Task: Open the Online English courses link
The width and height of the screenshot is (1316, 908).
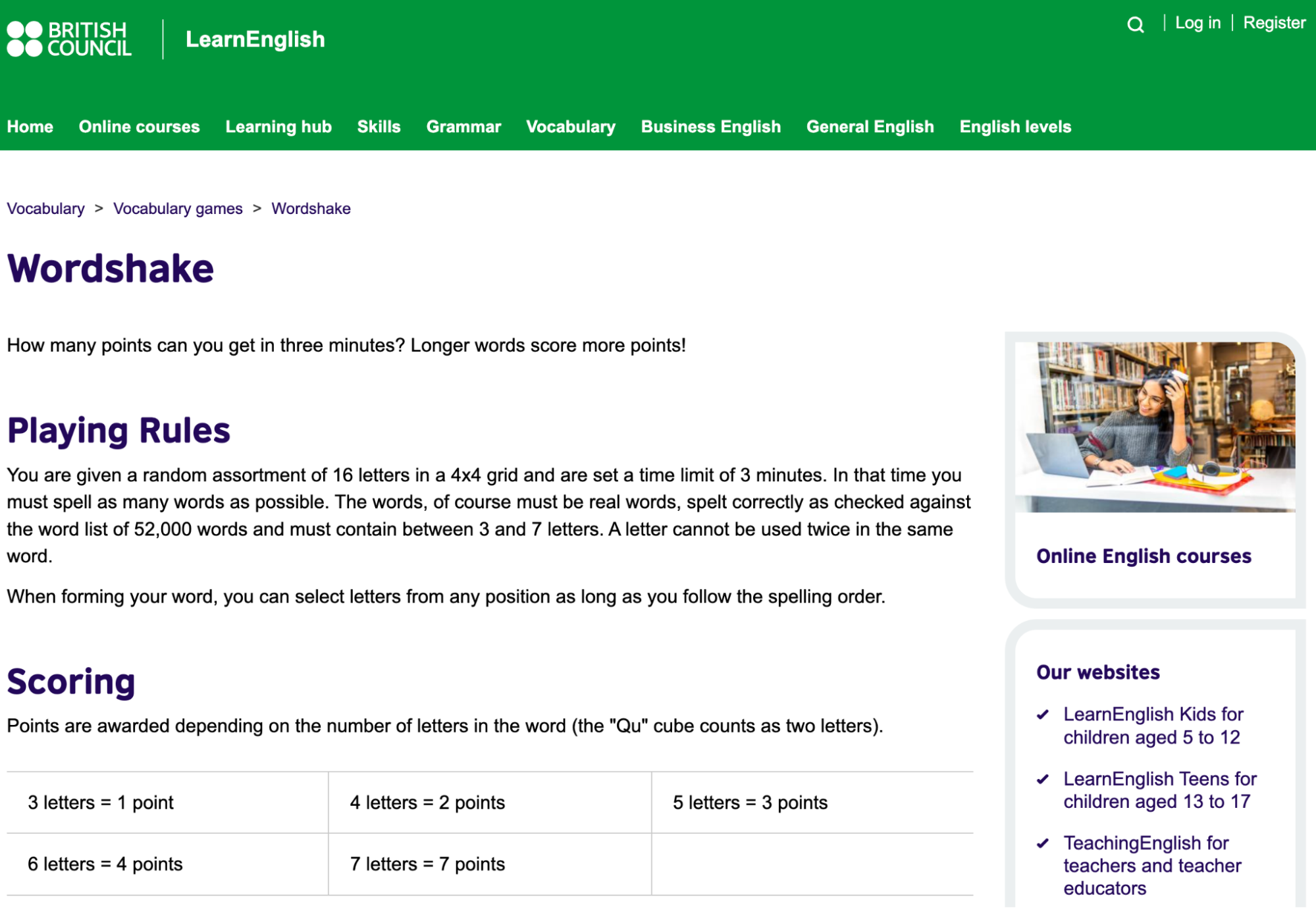Action: [1143, 556]
